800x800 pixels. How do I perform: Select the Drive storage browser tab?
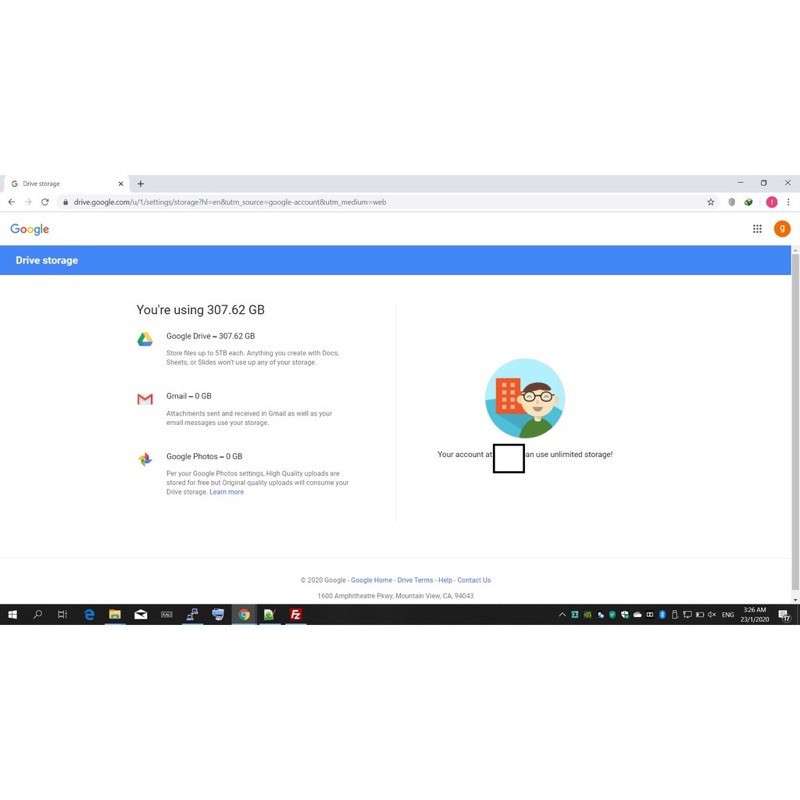(66, 184)
